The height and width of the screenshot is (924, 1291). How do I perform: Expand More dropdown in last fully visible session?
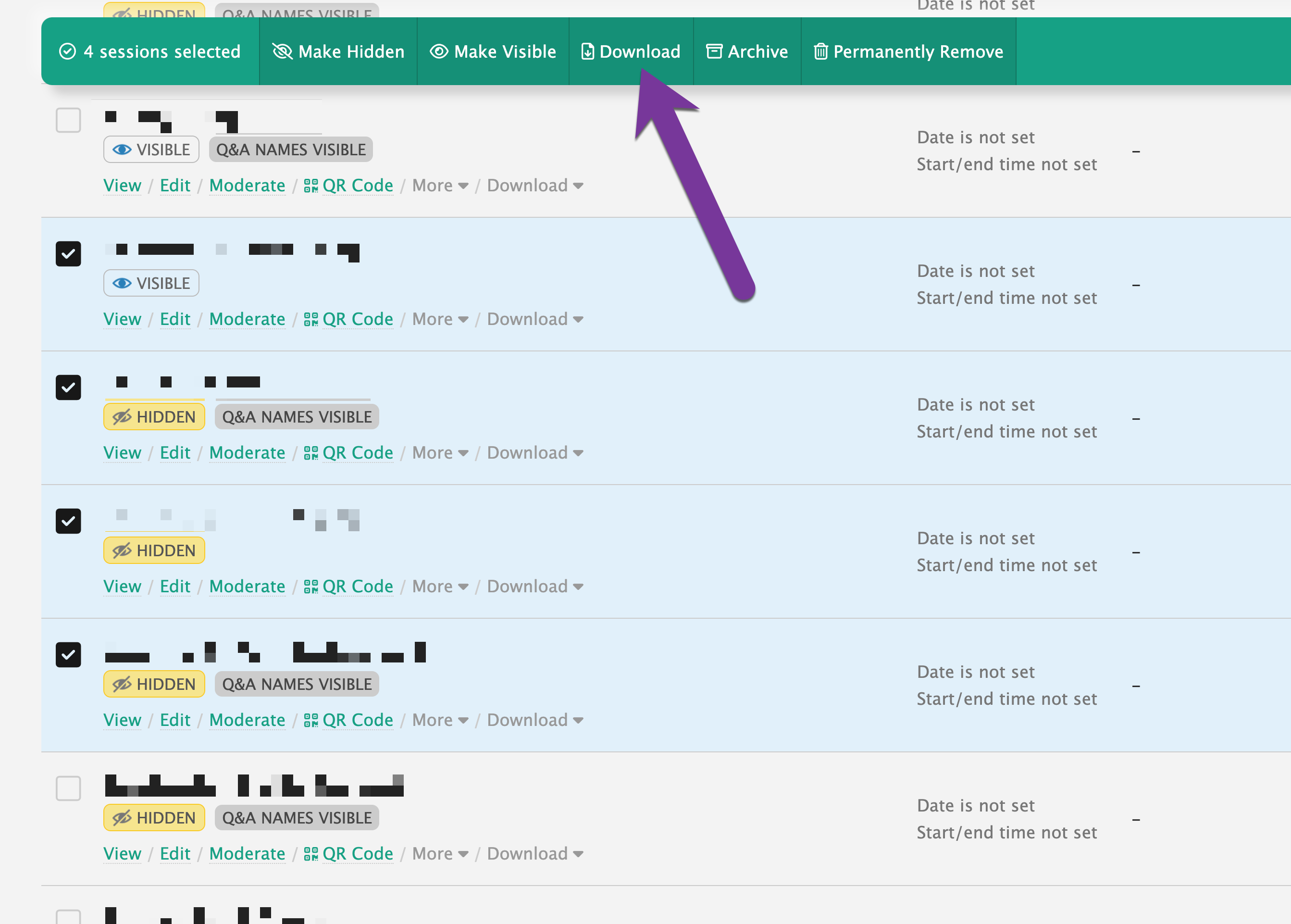click(440, 854)
